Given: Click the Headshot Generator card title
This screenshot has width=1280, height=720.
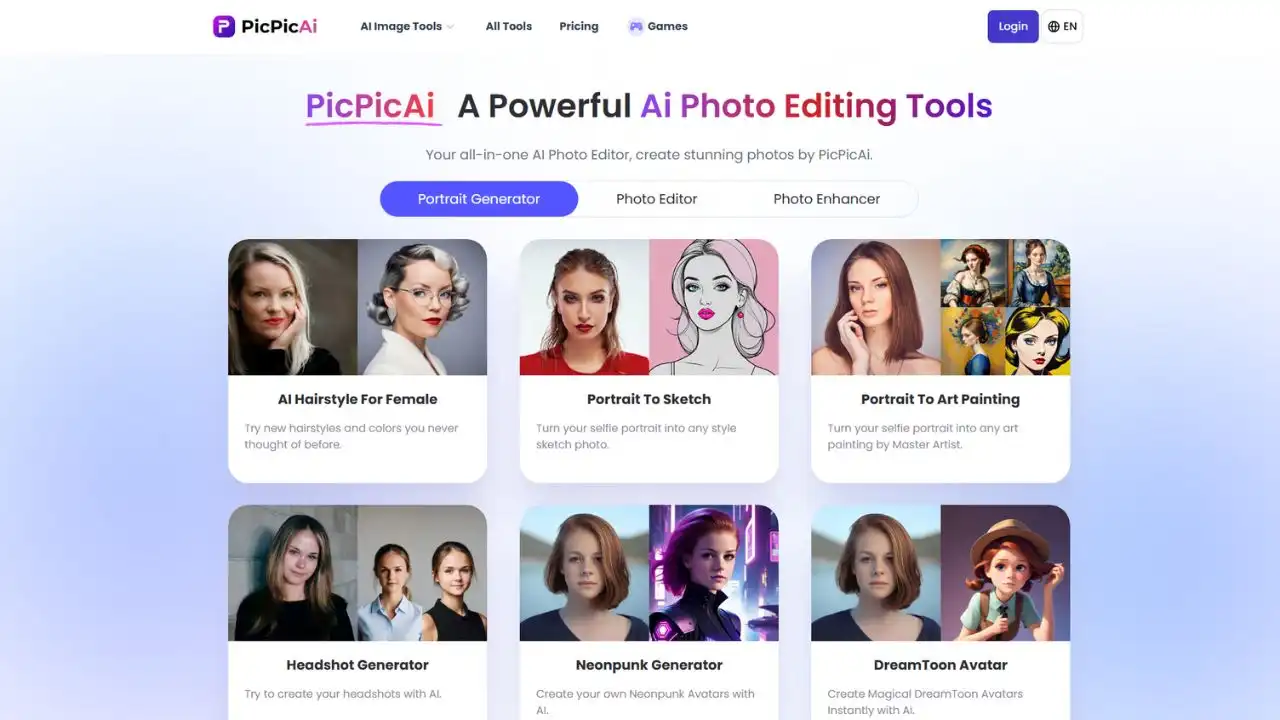Looking at the screenshot, I should coord(358,665).
